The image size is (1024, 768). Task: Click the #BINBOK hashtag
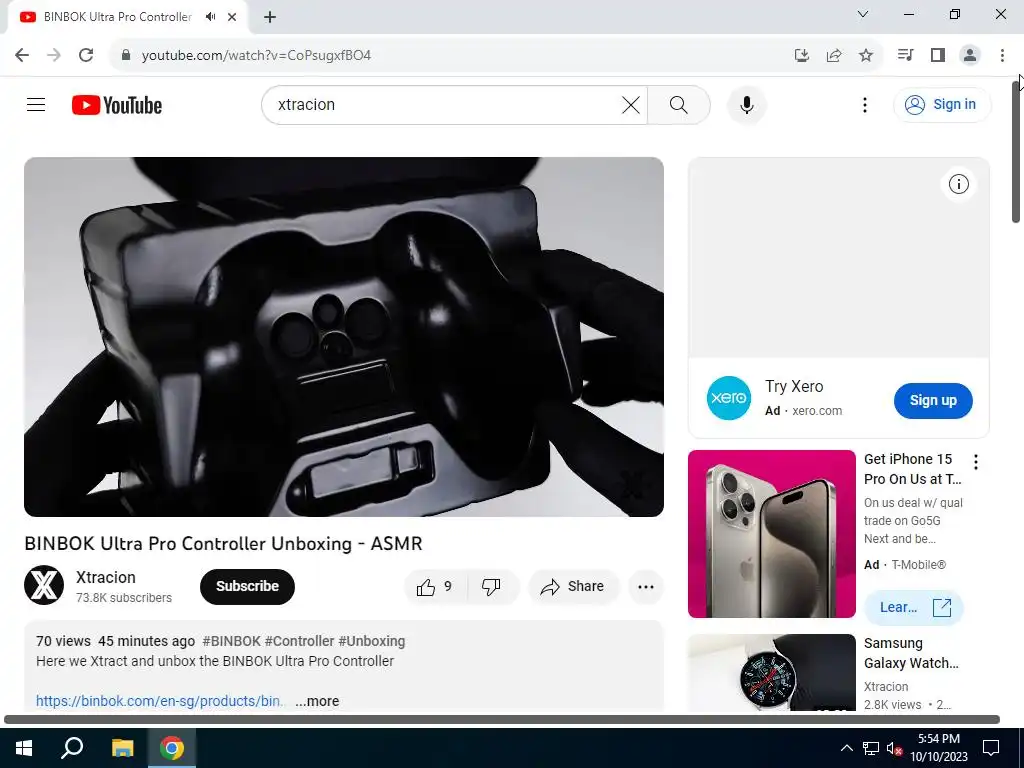(x=231, y=641)
